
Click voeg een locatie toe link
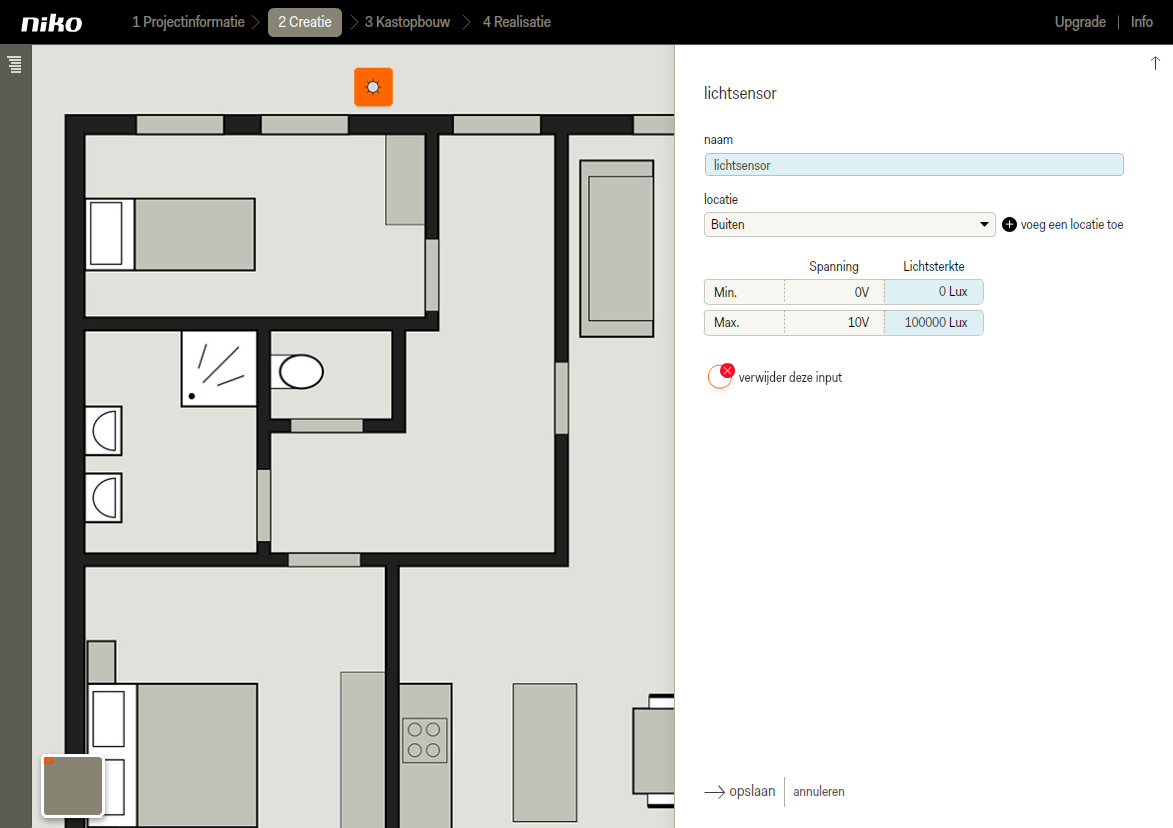pyautogui.click(x=1071, y=224)
